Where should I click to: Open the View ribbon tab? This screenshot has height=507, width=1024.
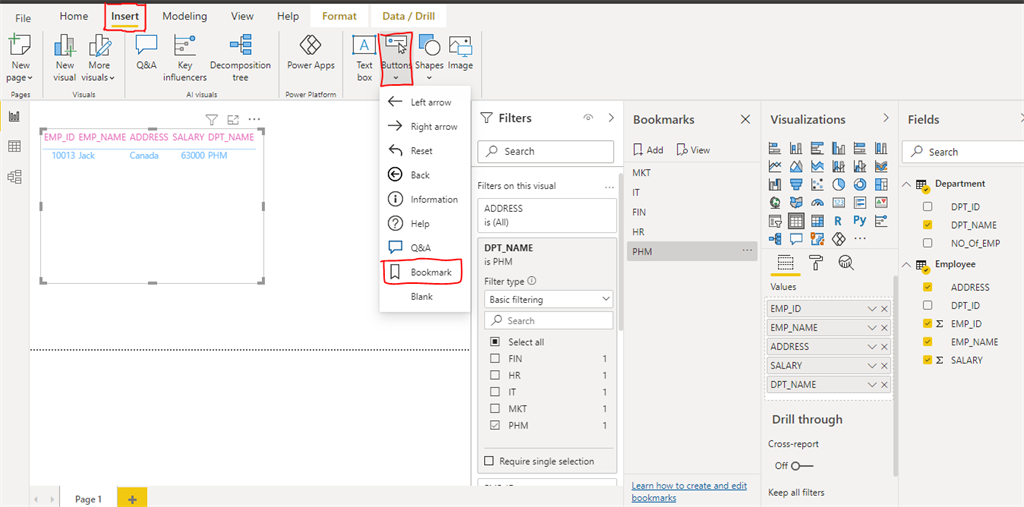[x=242, y=16]
